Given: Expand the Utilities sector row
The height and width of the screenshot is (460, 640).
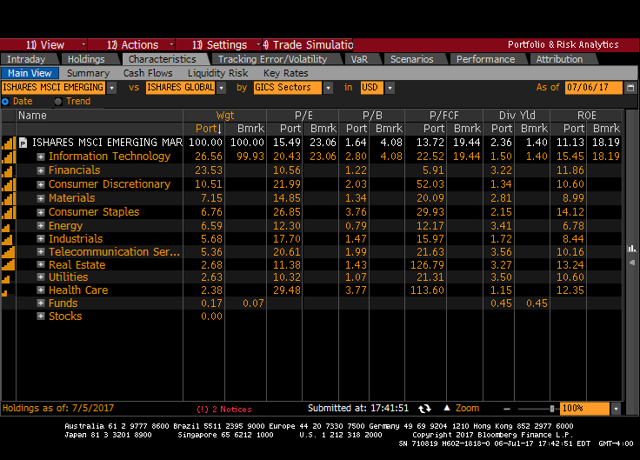Looking at the screenshot, I should tap(40, 277).
